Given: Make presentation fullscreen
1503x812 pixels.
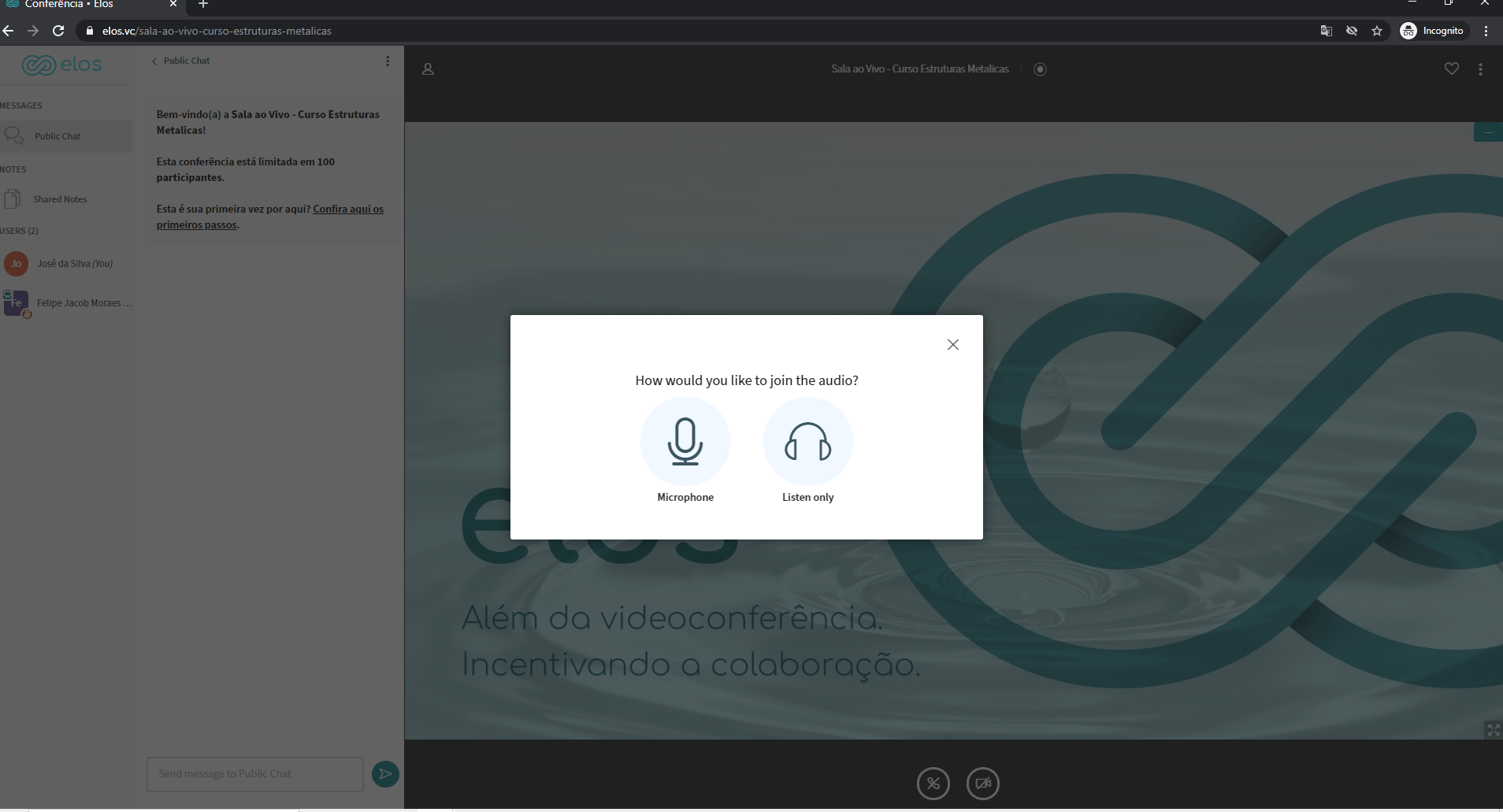Looking at the screenshot, I should (x=1494, y=730).
